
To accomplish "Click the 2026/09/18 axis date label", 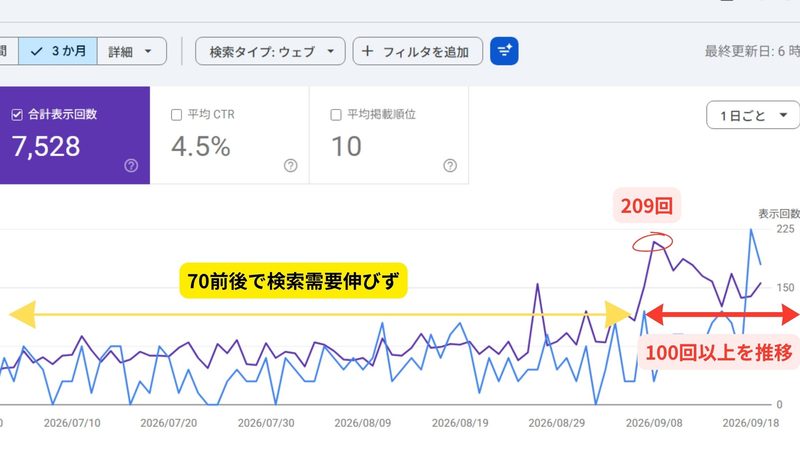I will coord(751,423).
